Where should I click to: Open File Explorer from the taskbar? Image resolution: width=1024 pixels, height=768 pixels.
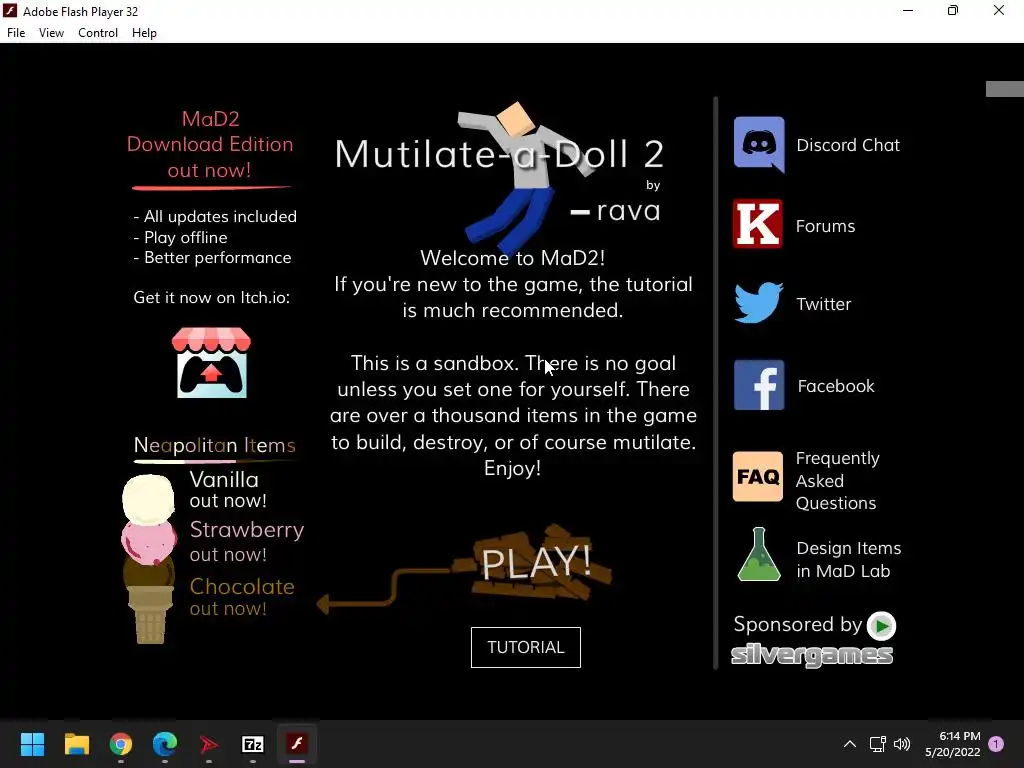(x=76, y=744)
